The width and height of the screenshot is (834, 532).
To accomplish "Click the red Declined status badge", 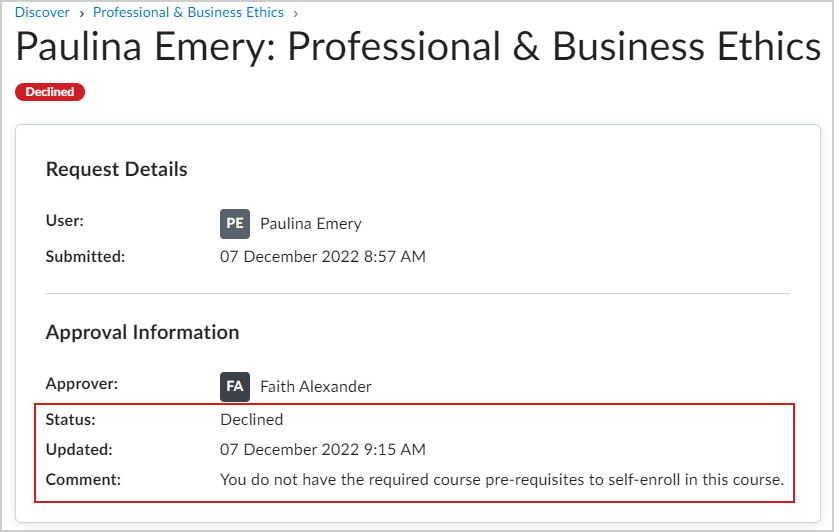I will (x=50, y=92).
